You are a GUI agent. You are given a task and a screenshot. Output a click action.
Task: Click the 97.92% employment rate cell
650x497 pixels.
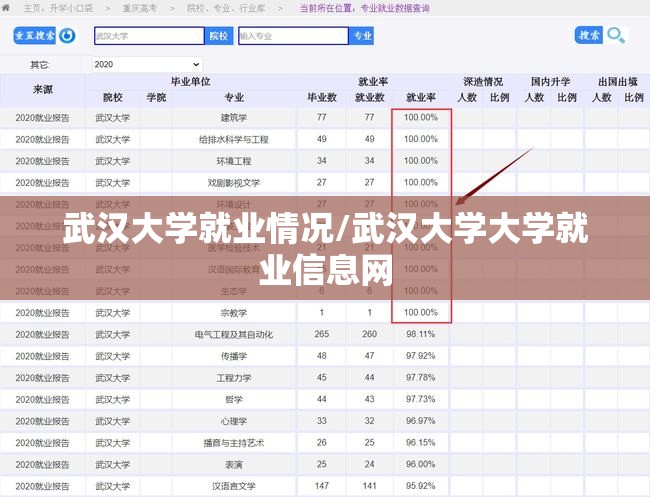[x=421, y=356]
